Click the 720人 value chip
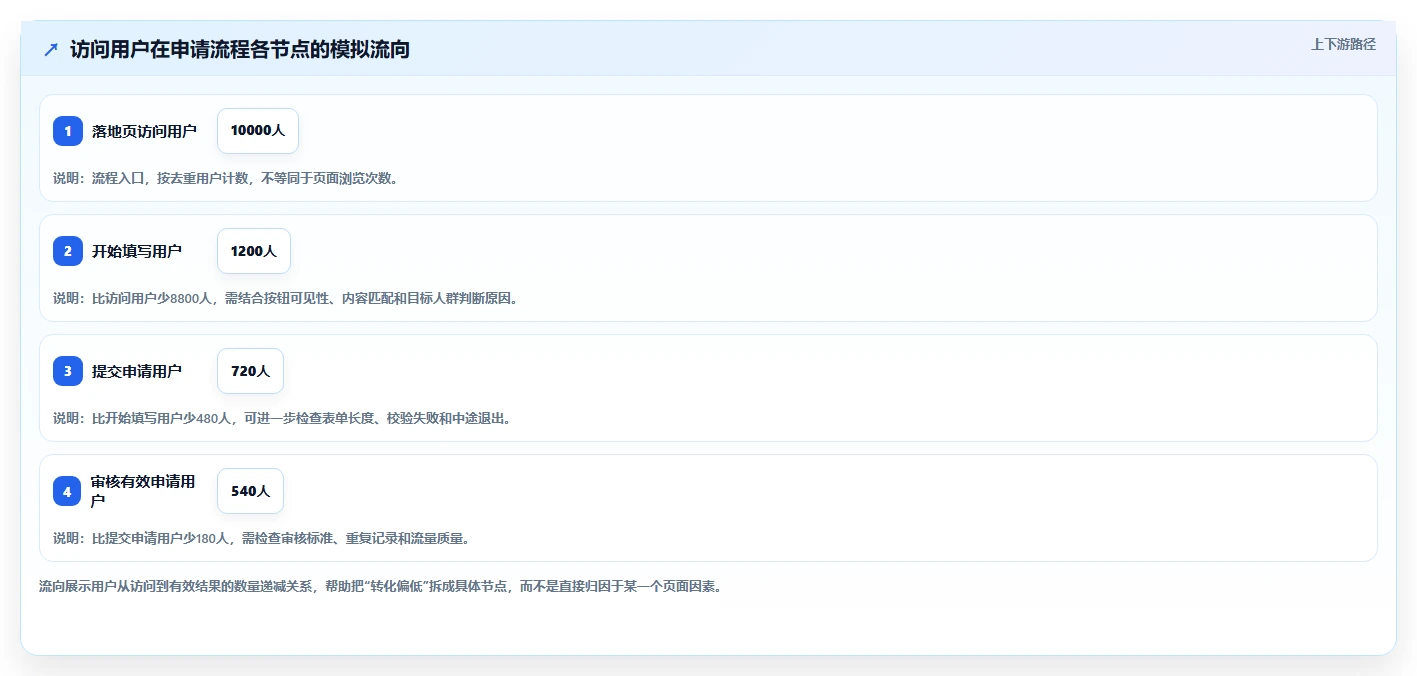This screenshot has height=676, width=1417. coord(251,371)
